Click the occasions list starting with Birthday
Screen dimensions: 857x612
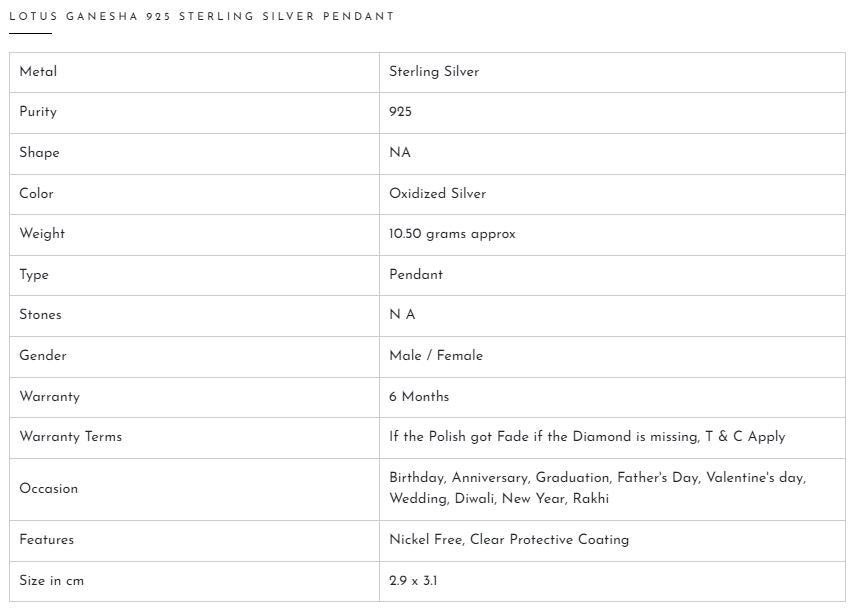[597, 488]
